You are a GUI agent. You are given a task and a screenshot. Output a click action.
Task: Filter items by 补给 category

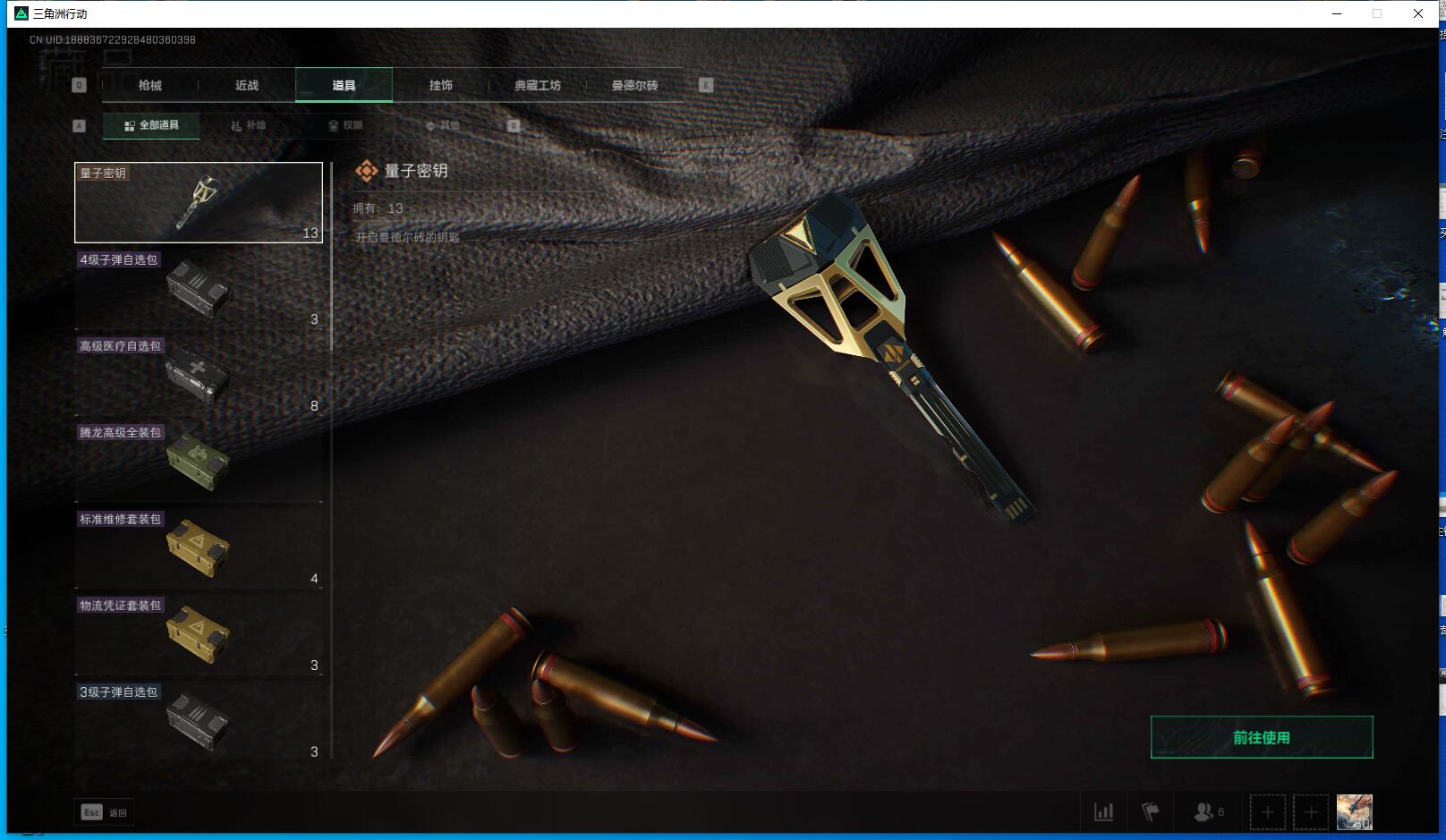click(248, 125)
